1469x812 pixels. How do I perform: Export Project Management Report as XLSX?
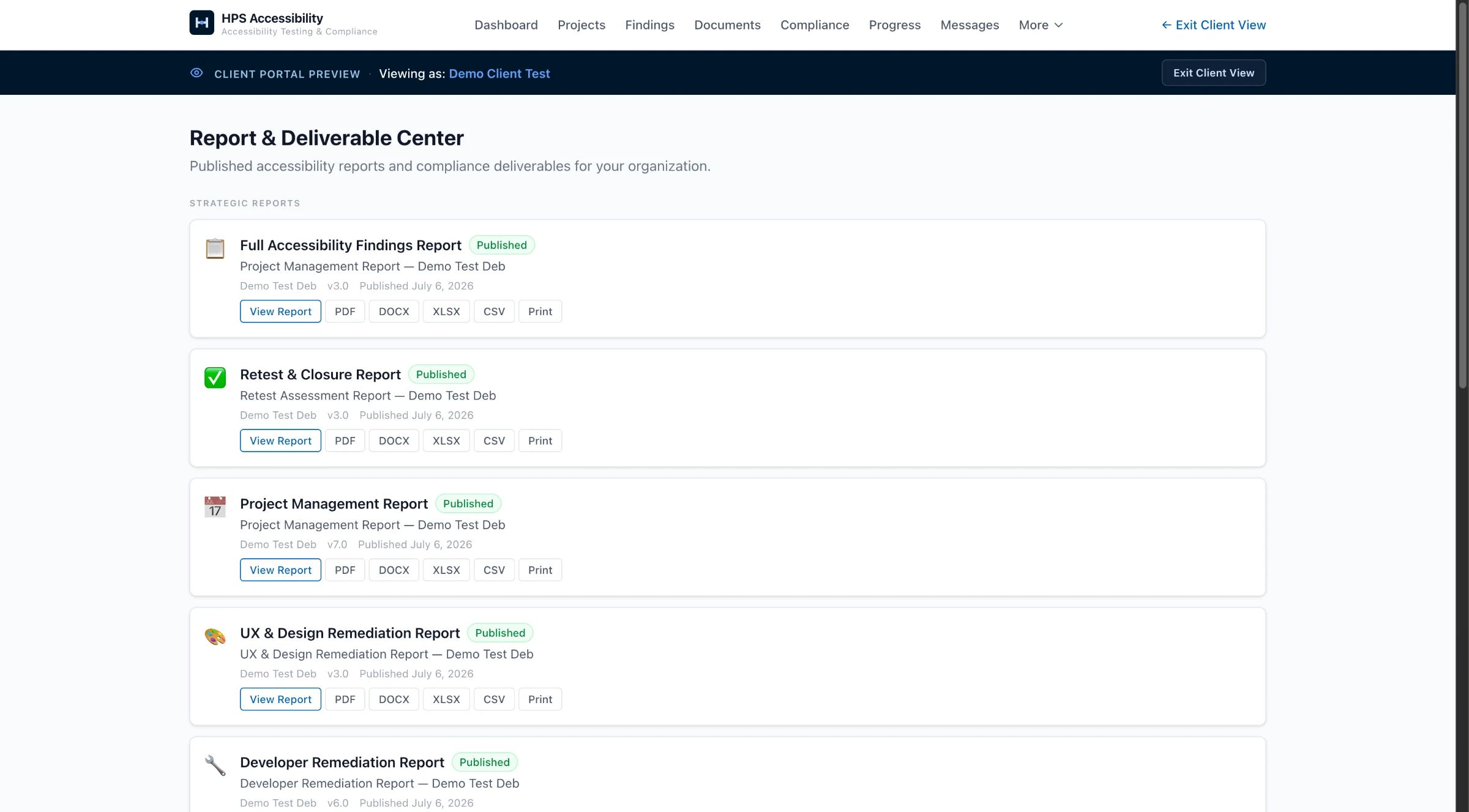click(x=446, y=570)
